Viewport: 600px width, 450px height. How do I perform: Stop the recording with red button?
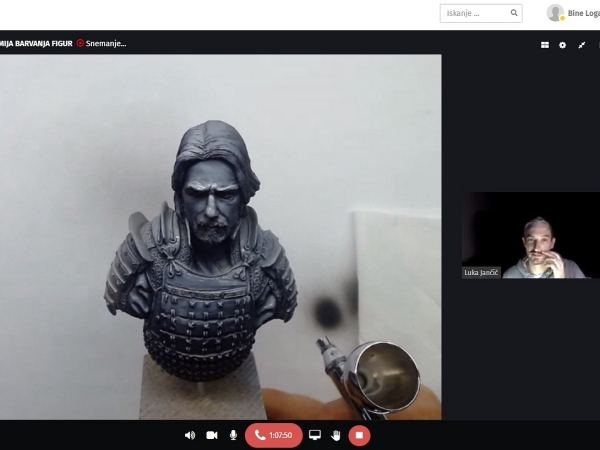coord(360,435)
